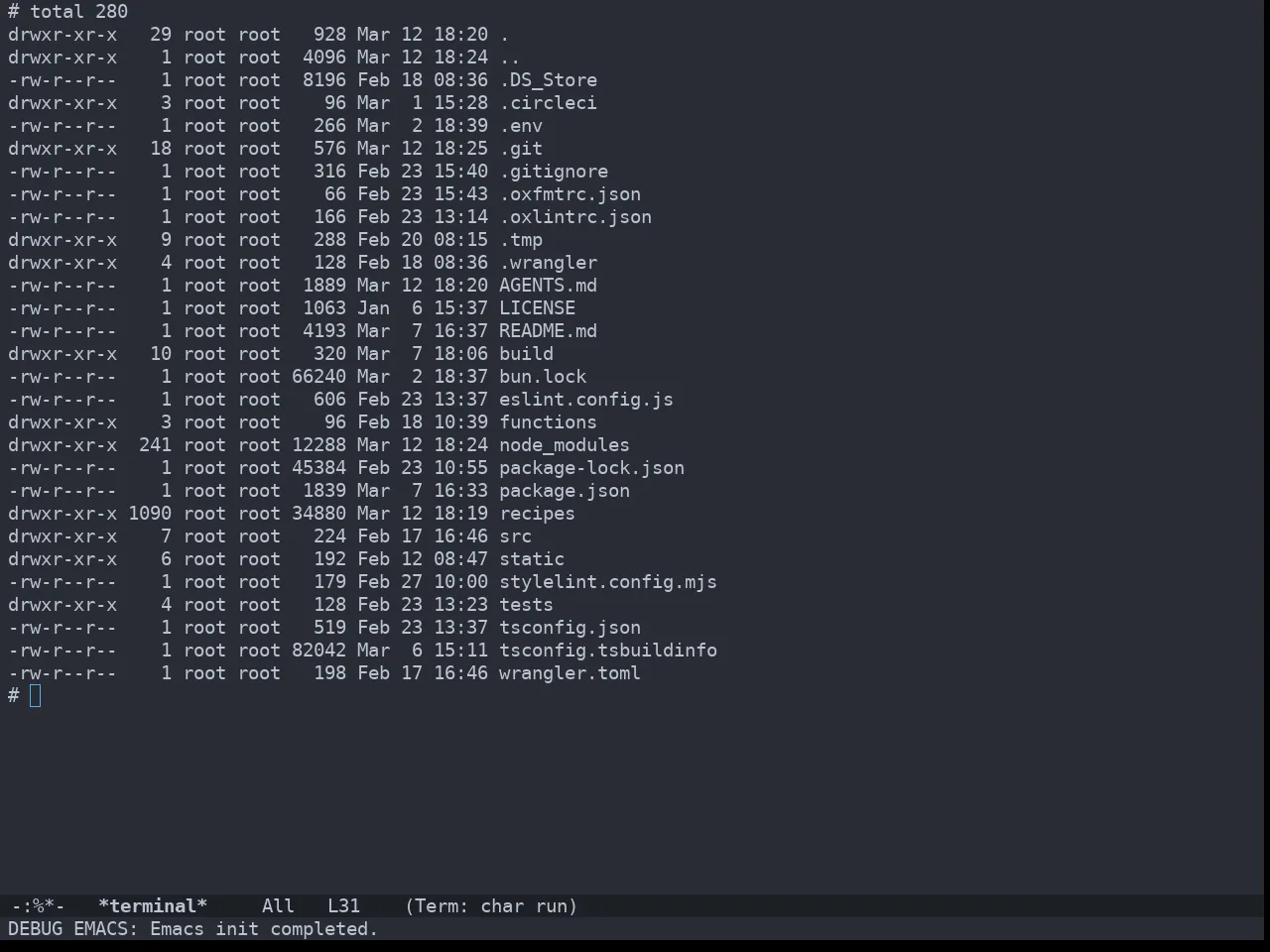1270x952 pixels.
Task: Click the package.json file name
Action: [565, 491]
